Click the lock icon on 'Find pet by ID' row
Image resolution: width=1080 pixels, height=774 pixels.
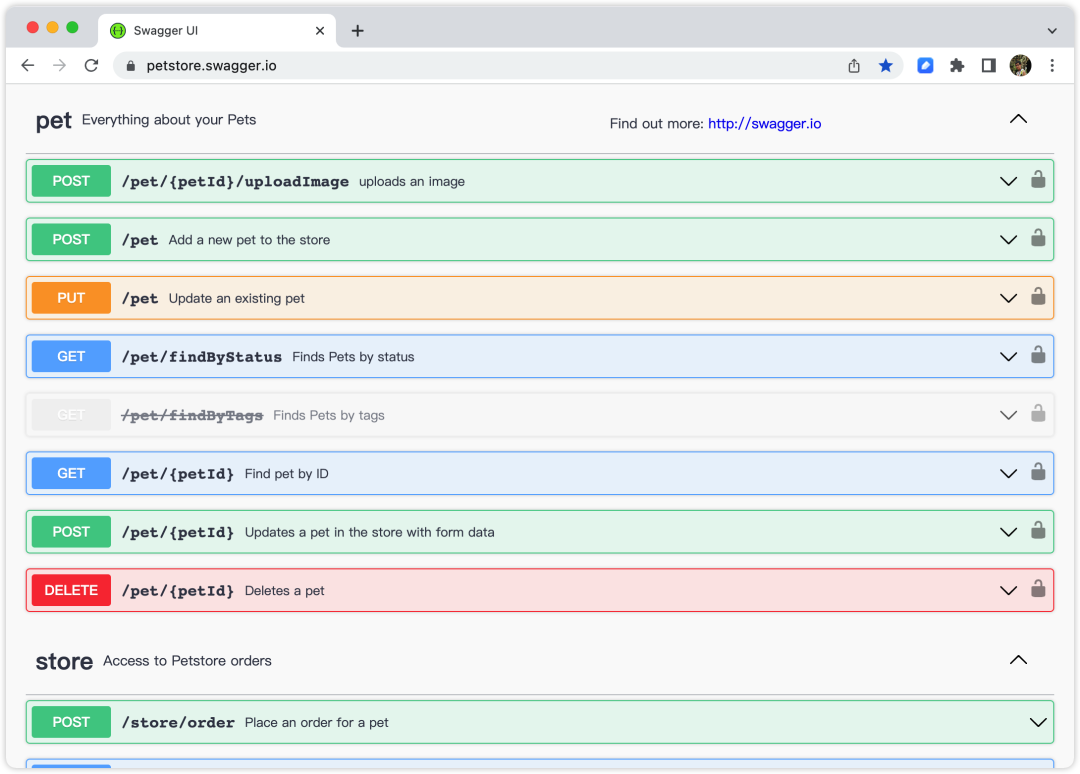tap(1038, 473)
